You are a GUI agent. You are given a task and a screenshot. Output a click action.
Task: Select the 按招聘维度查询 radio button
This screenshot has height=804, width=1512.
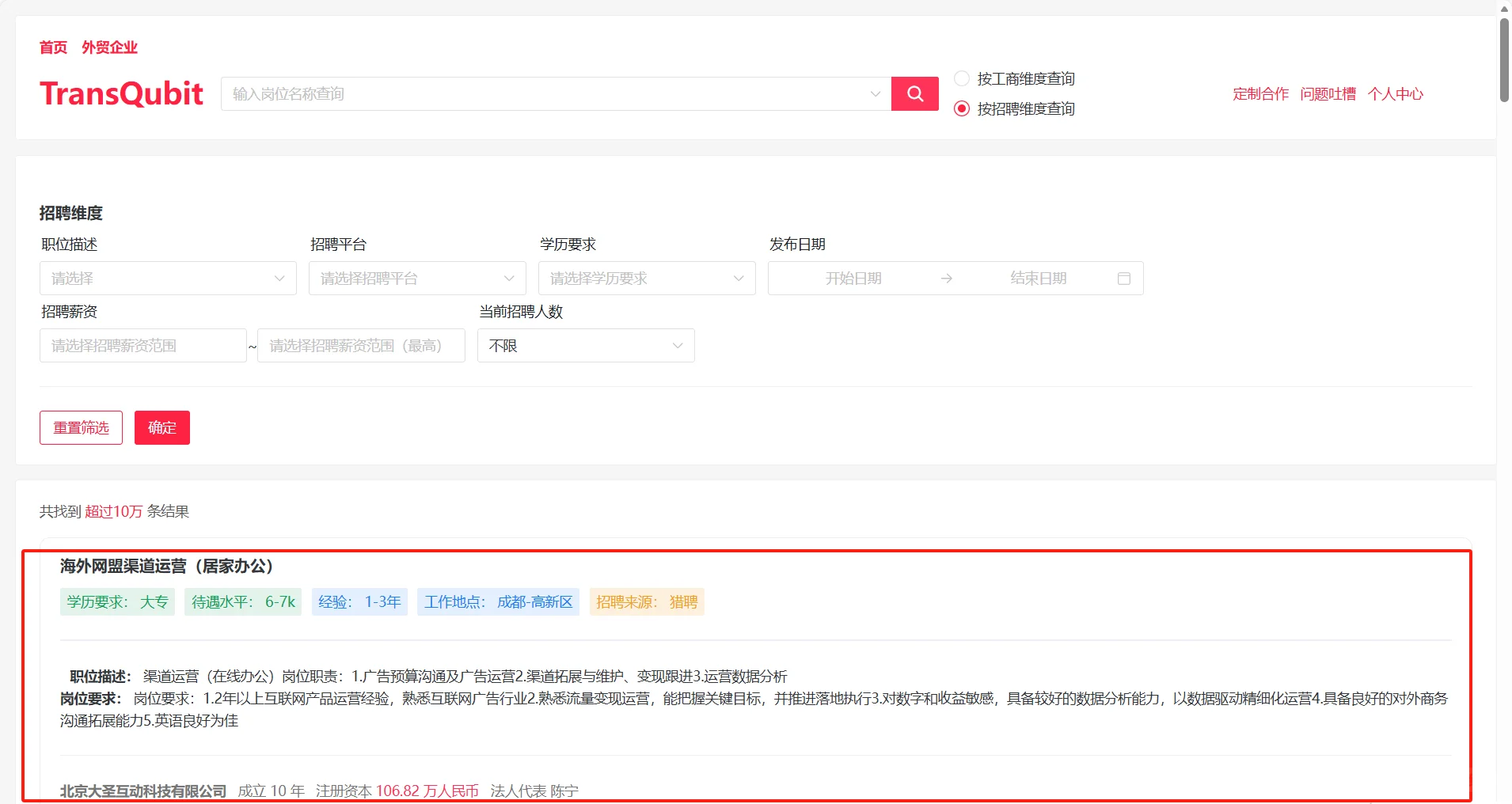click(x=963, y=108)
